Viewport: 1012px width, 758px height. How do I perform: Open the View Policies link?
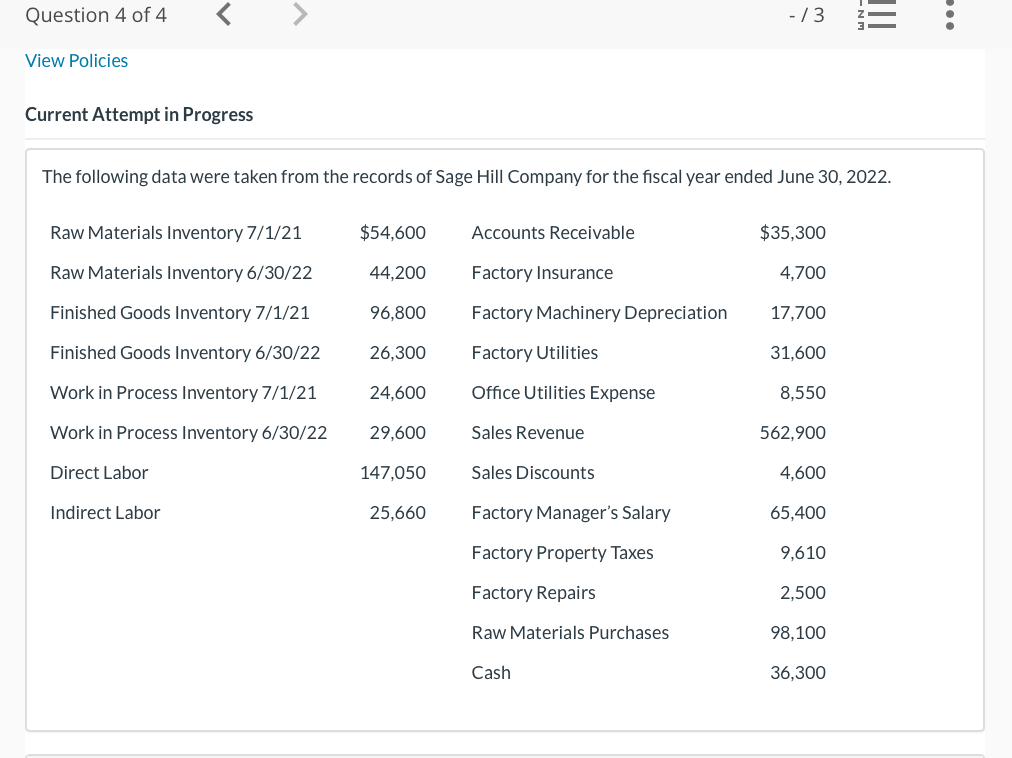[76, 61]
